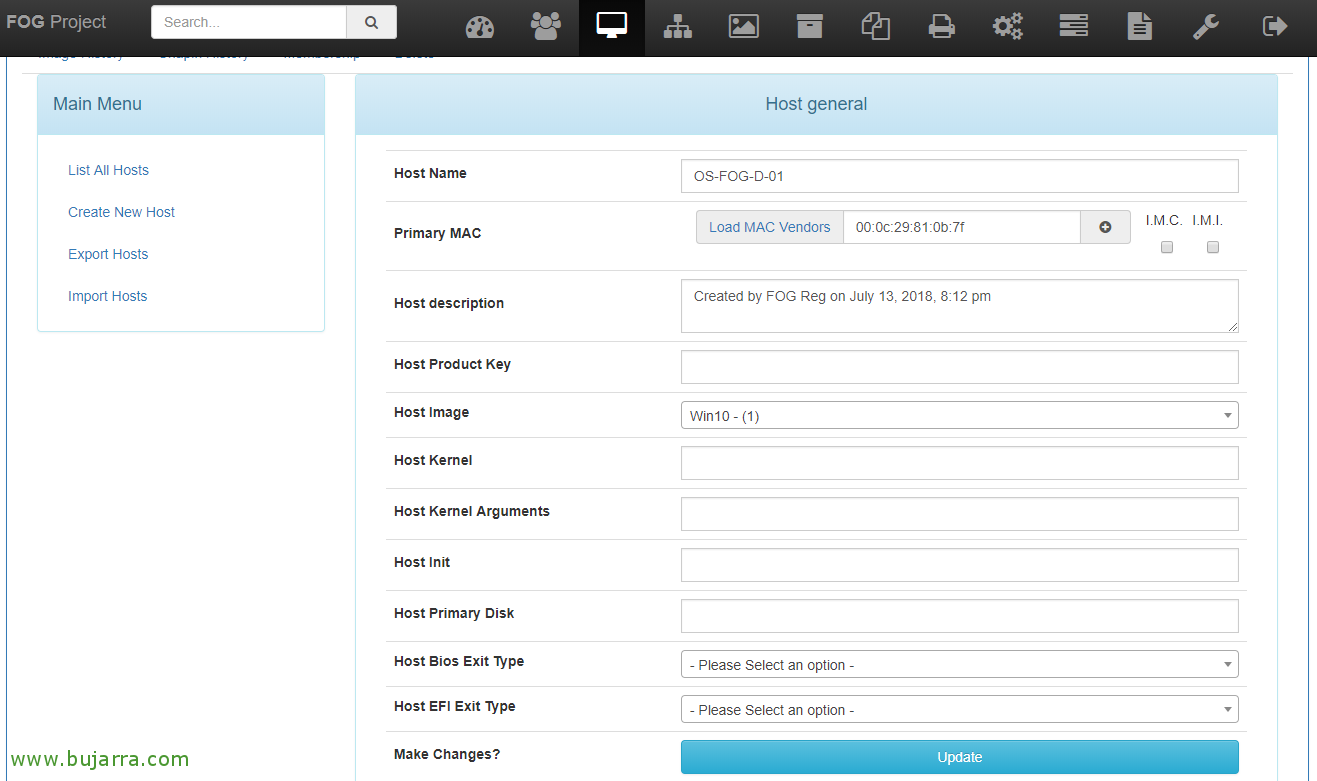
Task: Open the Printers icon
Action: point(942,27)
